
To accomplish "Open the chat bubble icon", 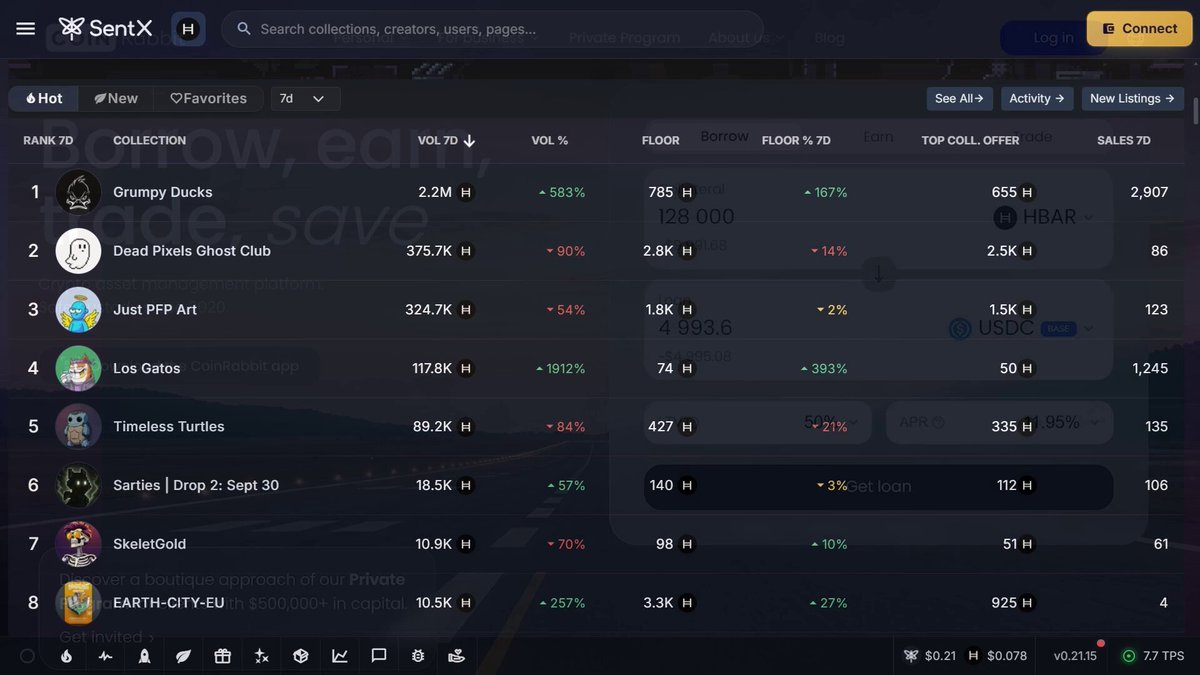I will (379, 656).
